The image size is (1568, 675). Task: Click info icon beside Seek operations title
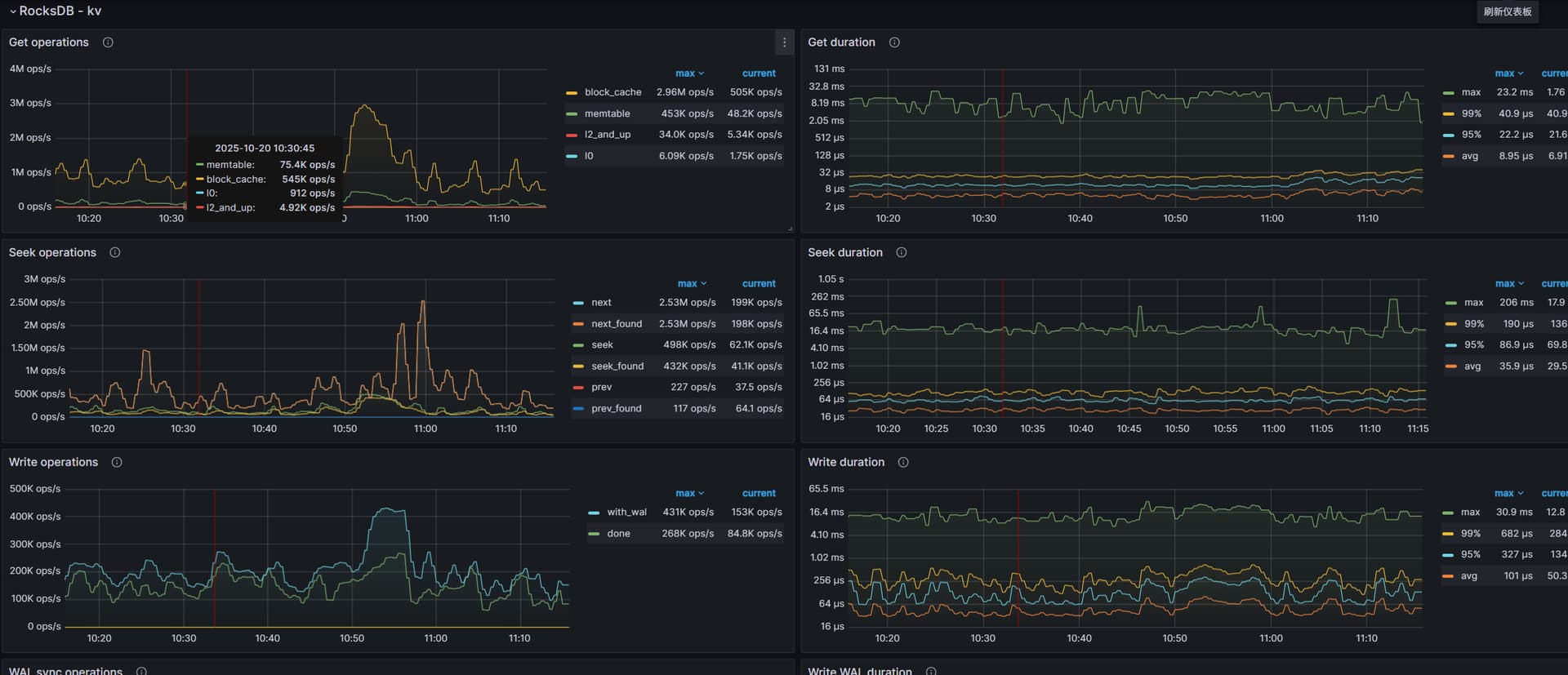coord(115,252)
